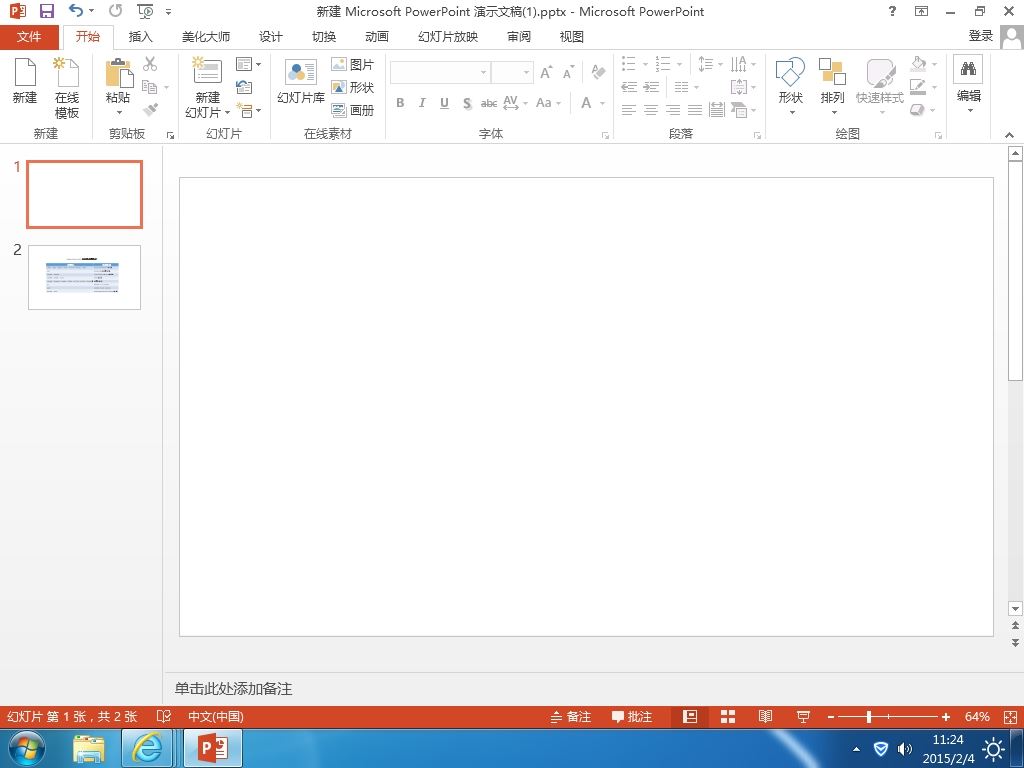Toggle Bold formatting
This screenshot has height=768, width=1024.
point(400,103)
